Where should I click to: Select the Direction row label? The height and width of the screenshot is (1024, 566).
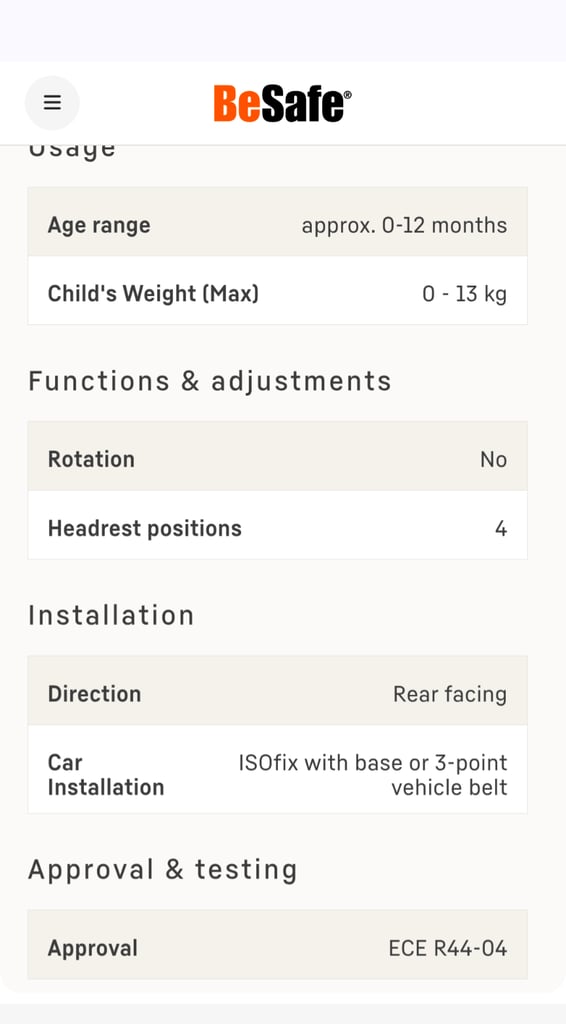pos(95,694)
